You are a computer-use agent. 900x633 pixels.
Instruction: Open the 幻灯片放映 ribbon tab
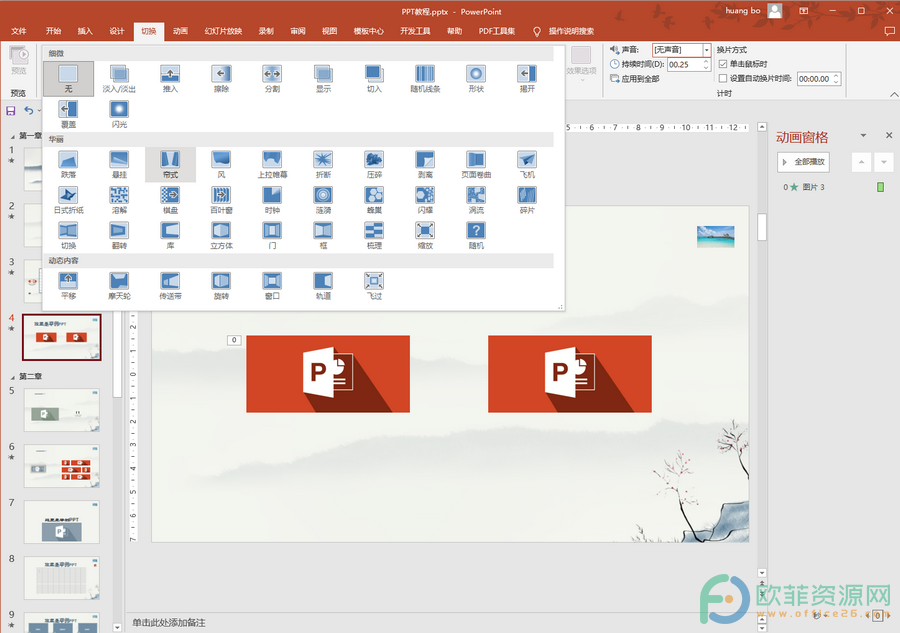tap(223, 31)
